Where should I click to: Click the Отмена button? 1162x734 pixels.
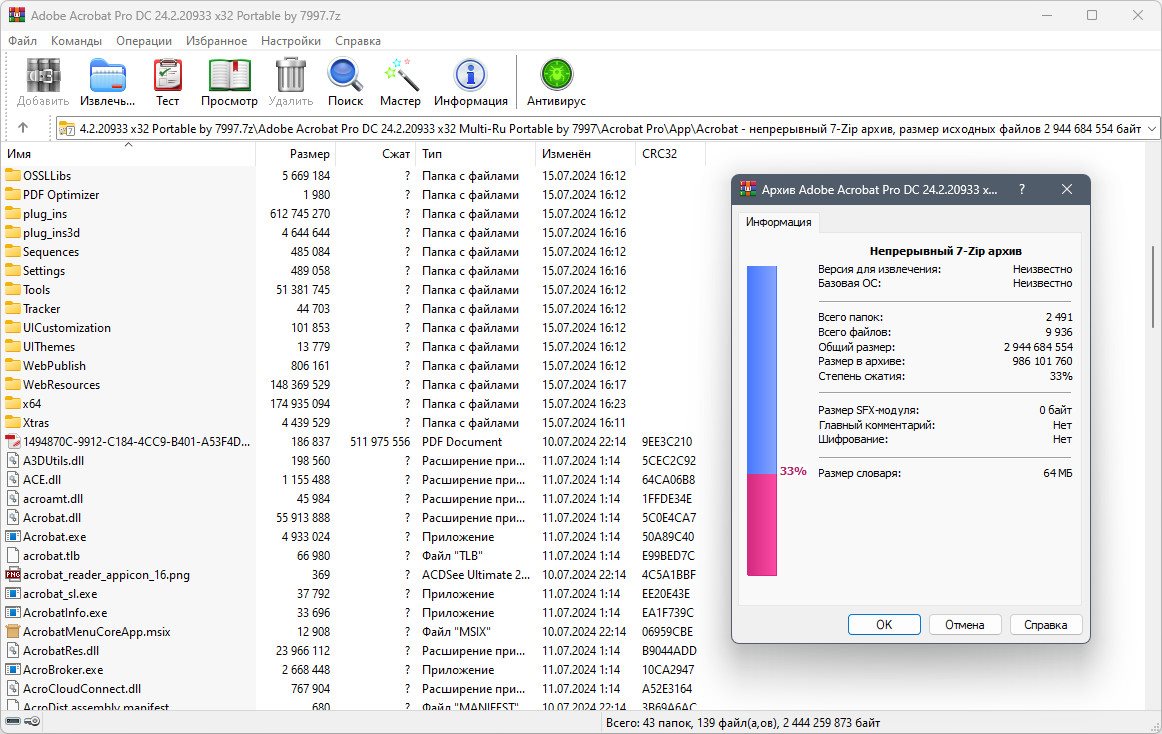coord(964,624)
